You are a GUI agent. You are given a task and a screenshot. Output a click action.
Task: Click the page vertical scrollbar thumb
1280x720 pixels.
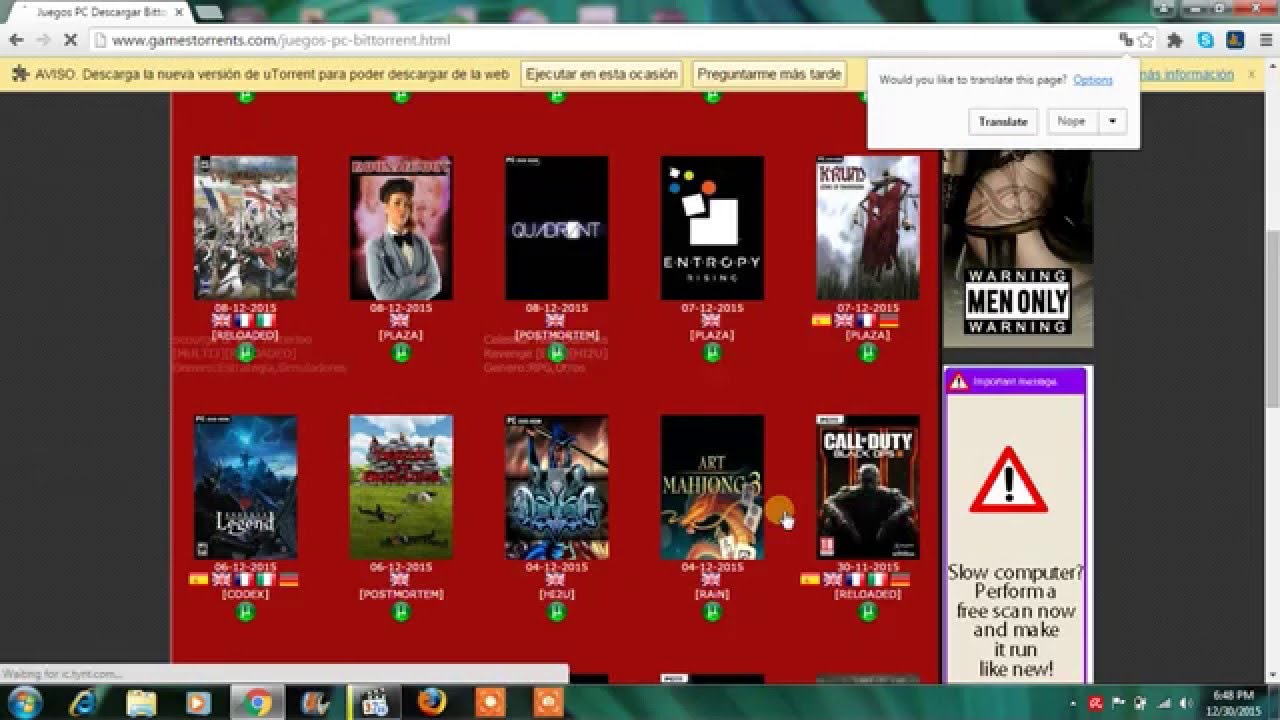[1272, 318]
